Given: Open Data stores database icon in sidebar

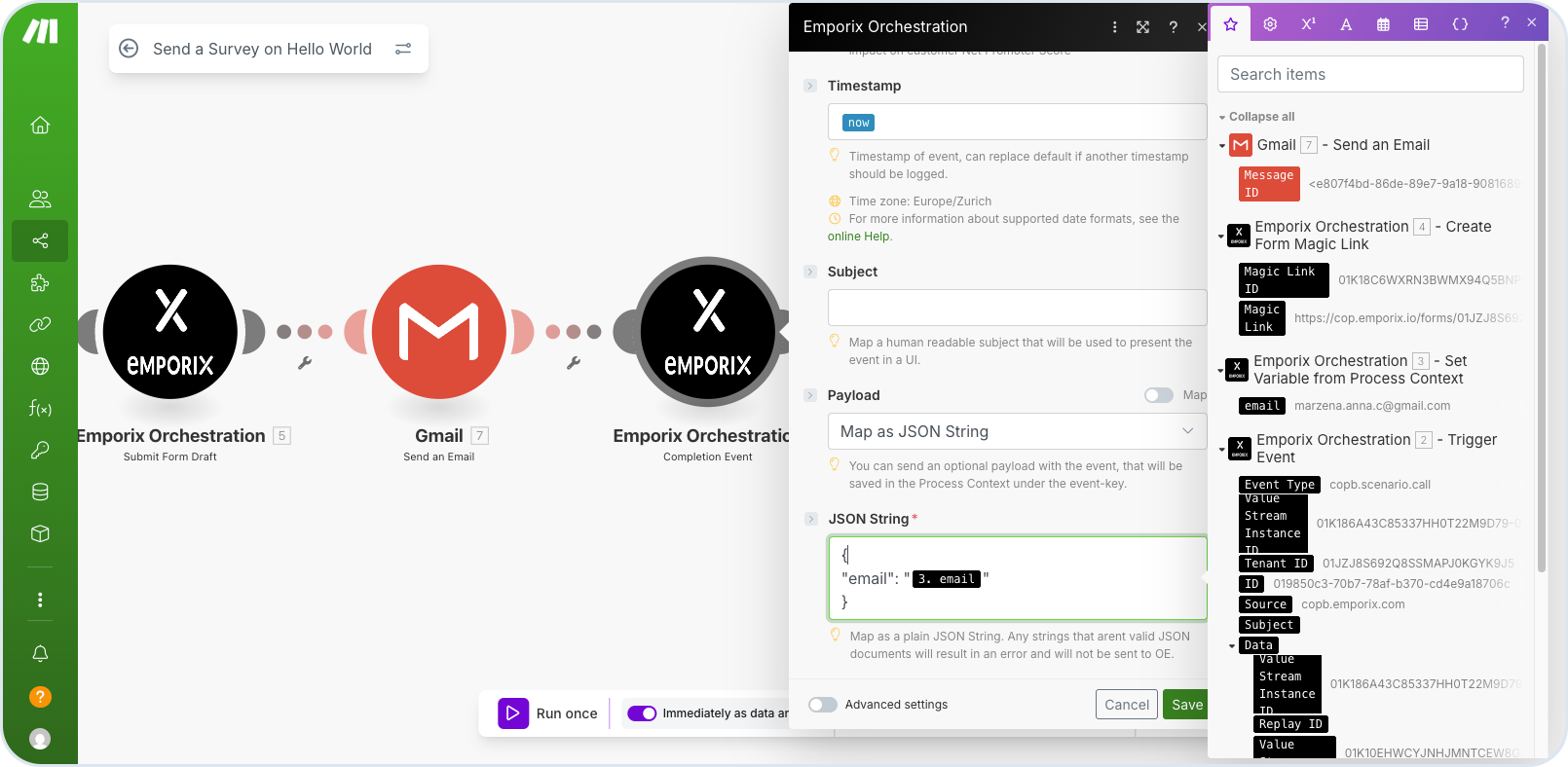Looking at the screenshot, I should click(40, 492).
